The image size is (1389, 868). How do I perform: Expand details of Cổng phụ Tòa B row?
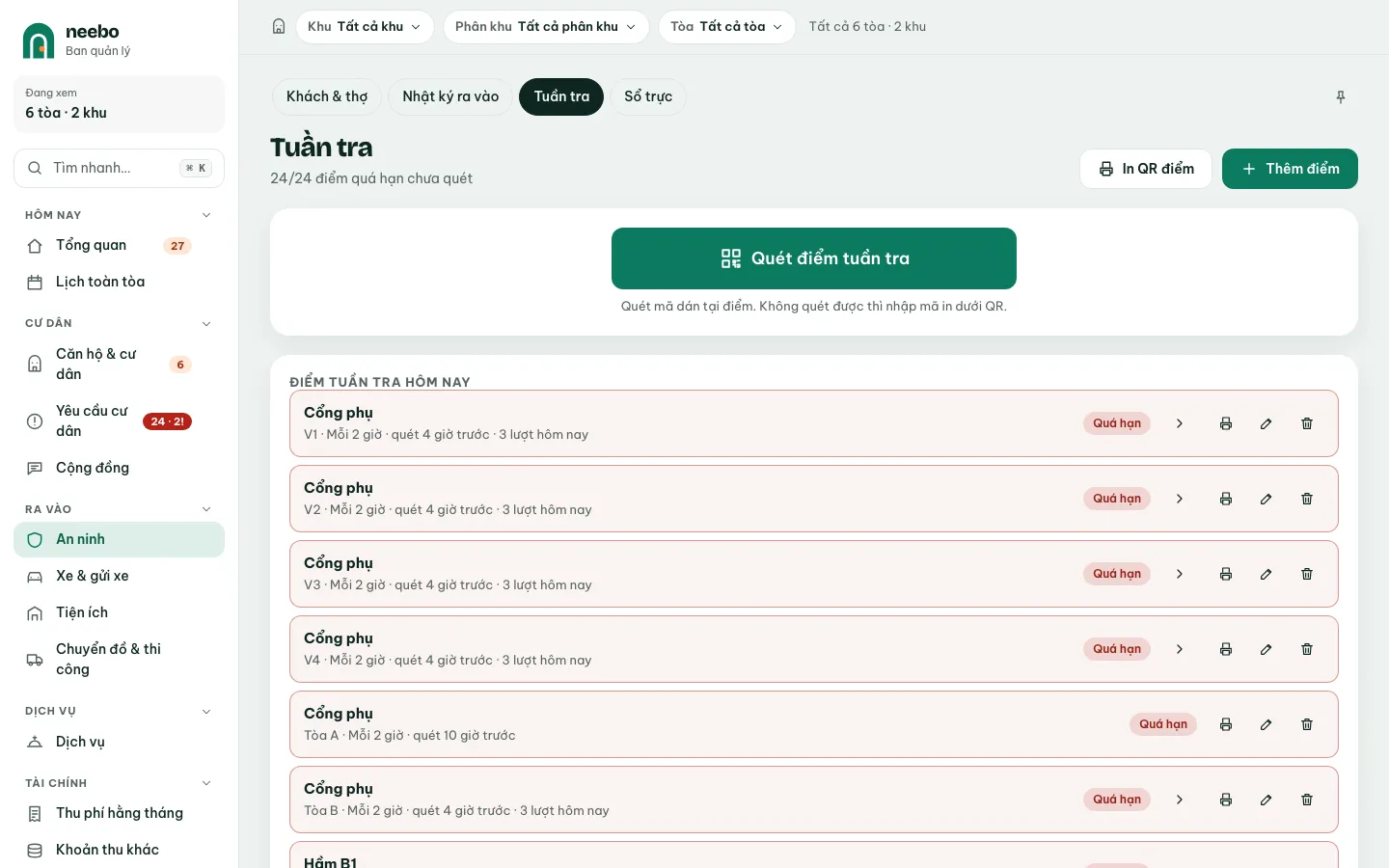point(1180,800)
